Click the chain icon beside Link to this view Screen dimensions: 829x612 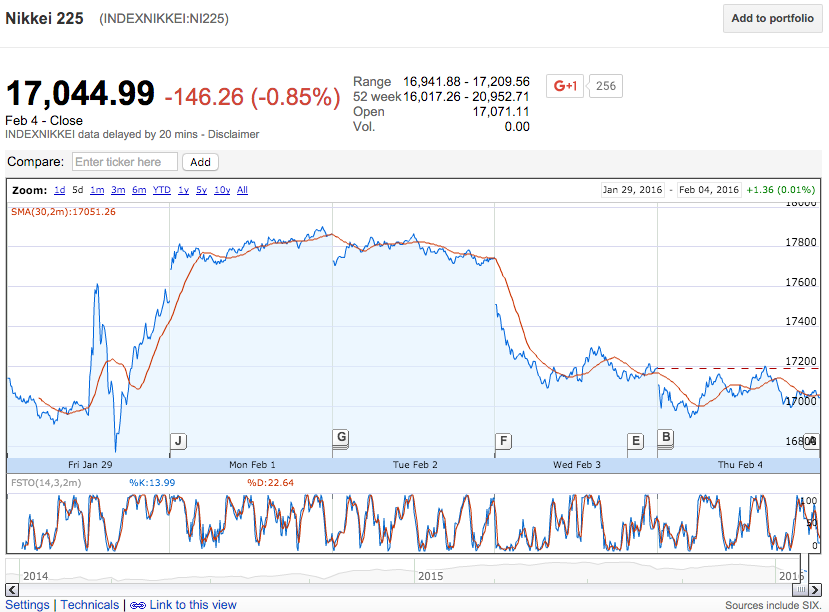(137, 605)
